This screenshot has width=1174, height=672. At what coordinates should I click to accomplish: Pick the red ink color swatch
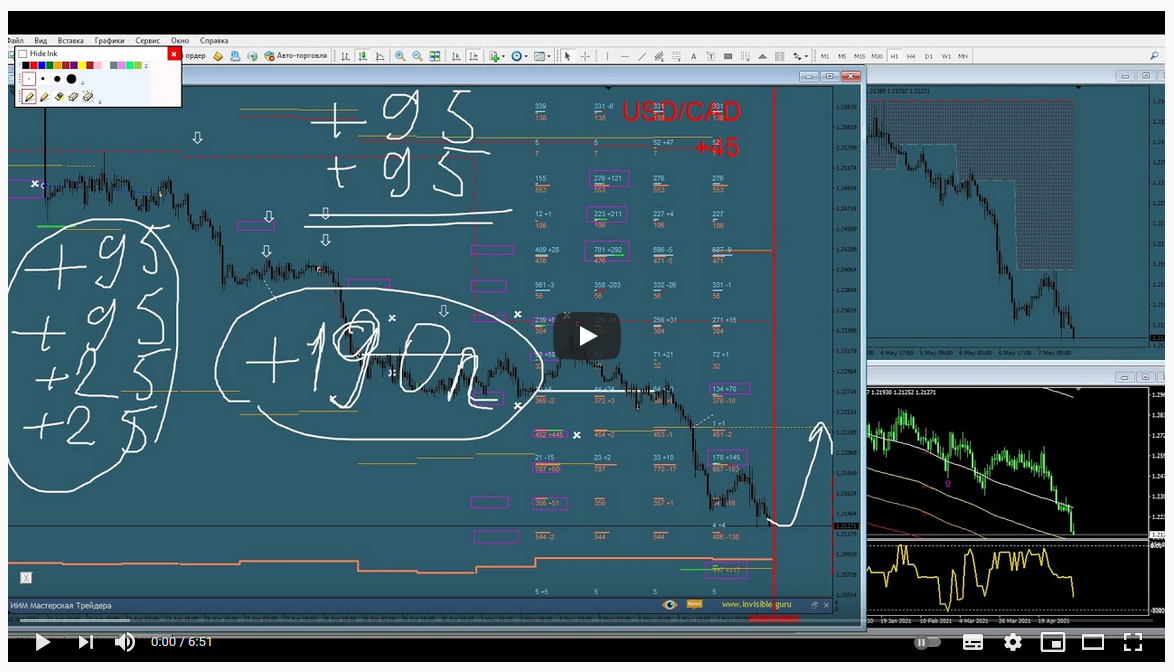34,66
